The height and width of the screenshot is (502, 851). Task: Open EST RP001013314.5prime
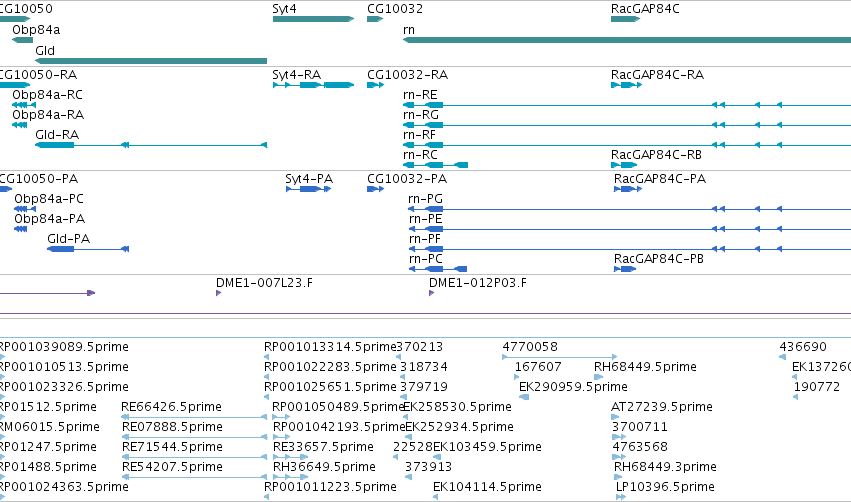[330, 347]
